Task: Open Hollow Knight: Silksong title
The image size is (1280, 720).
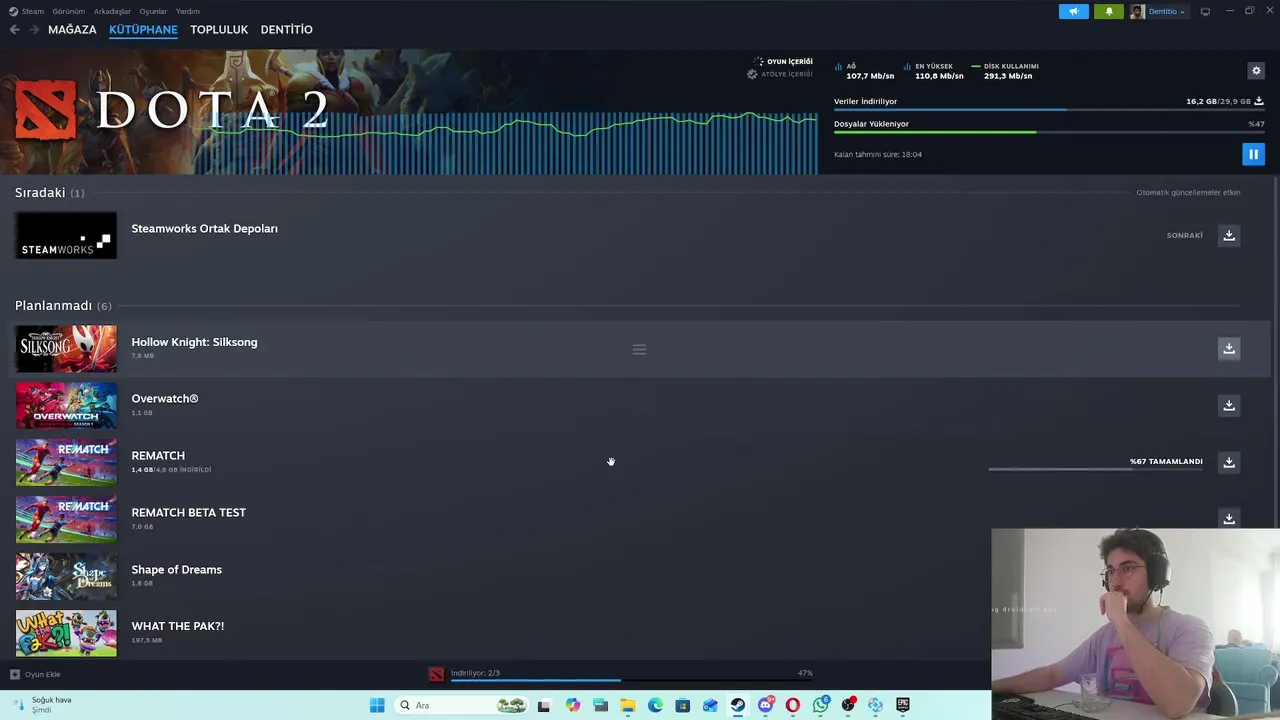Action: [x=194, y=342]
